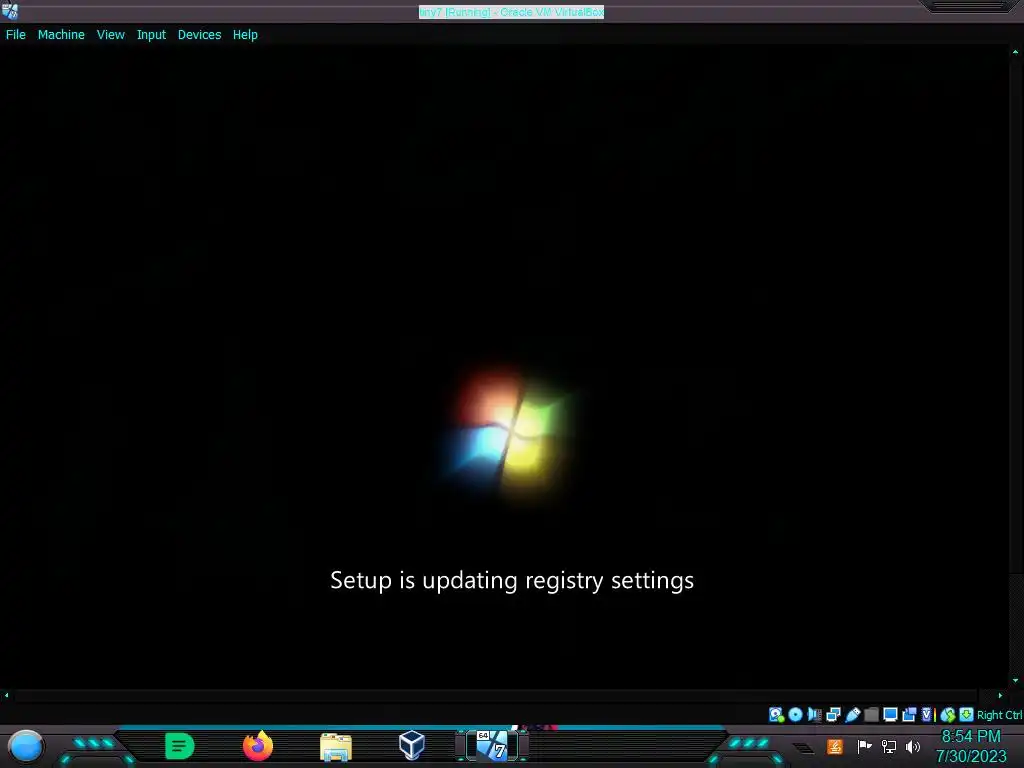Screen dimensions: 1024x768
Task: Open the Machine menu
Action: point(61,35)
